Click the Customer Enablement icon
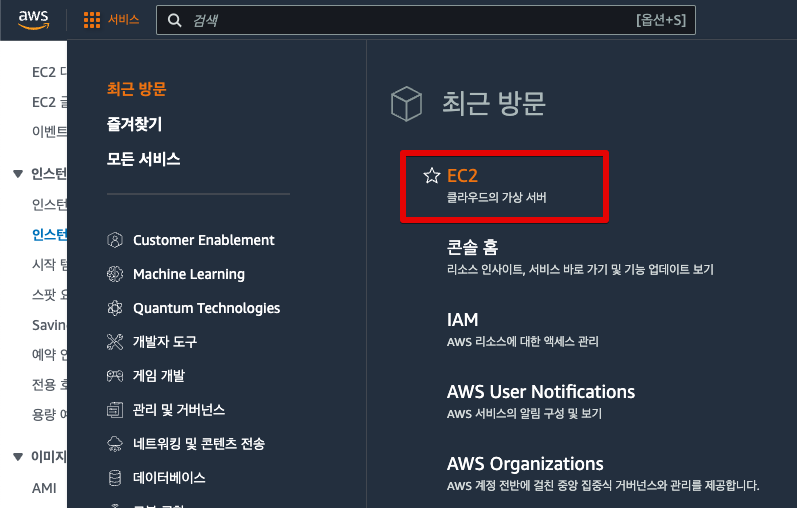797x508 pixels. point(115,240)
